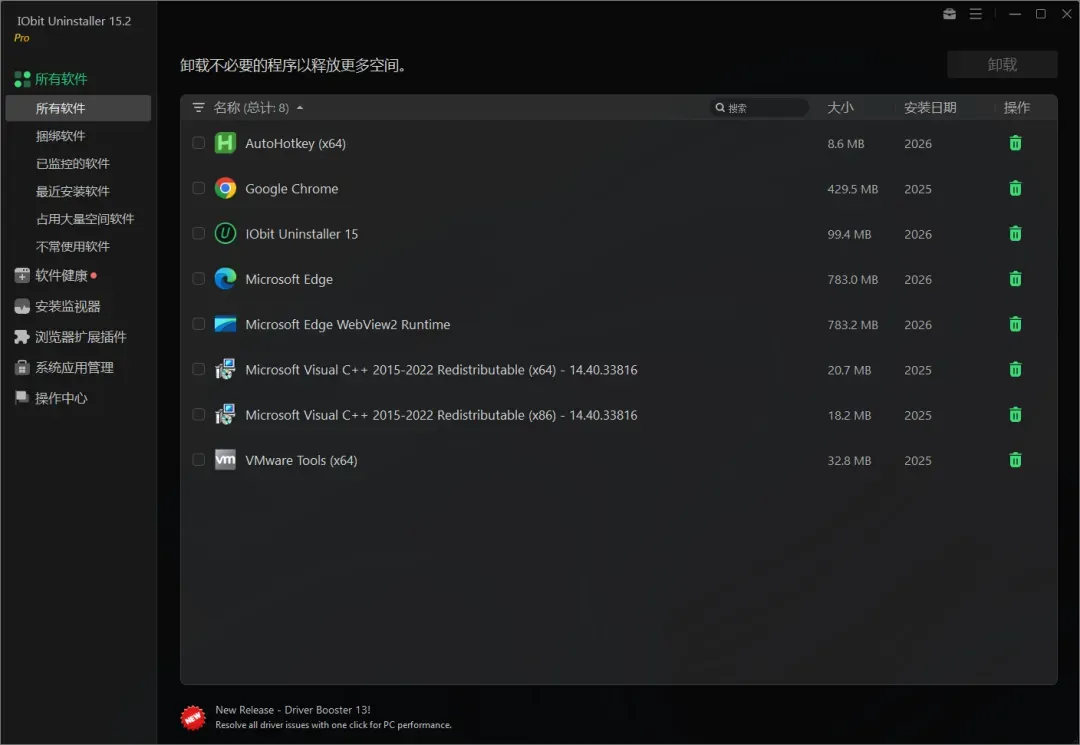Tick checkbox in the Microsoft Edge row
The width and height of the screenshot is (1080, 745).
point(198,279)
